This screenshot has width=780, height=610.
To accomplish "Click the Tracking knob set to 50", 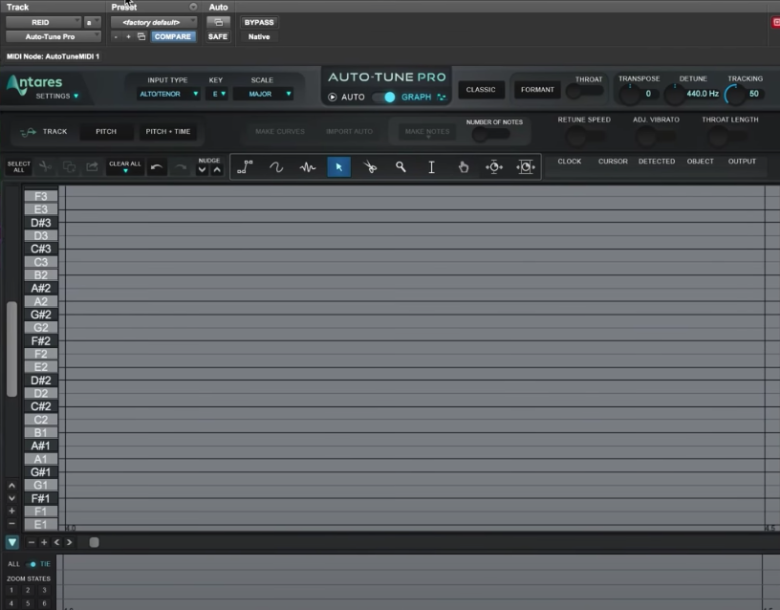I will tap(735, 95).
